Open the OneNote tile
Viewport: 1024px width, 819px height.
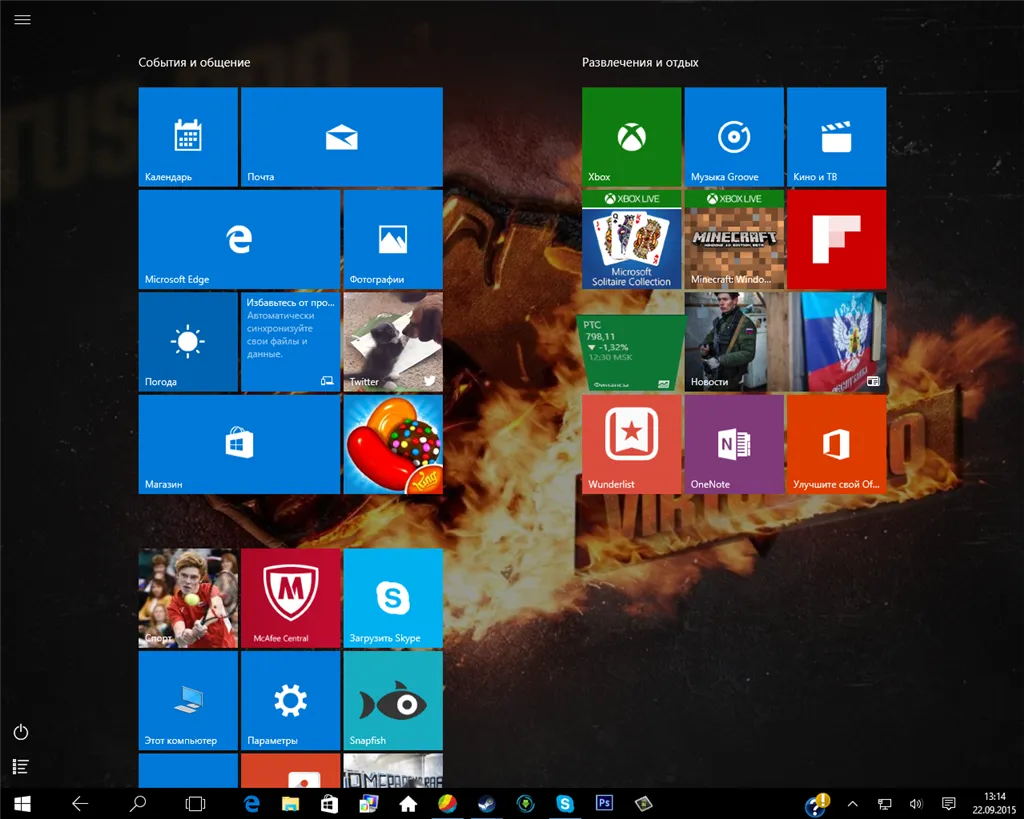coord(734,444)
